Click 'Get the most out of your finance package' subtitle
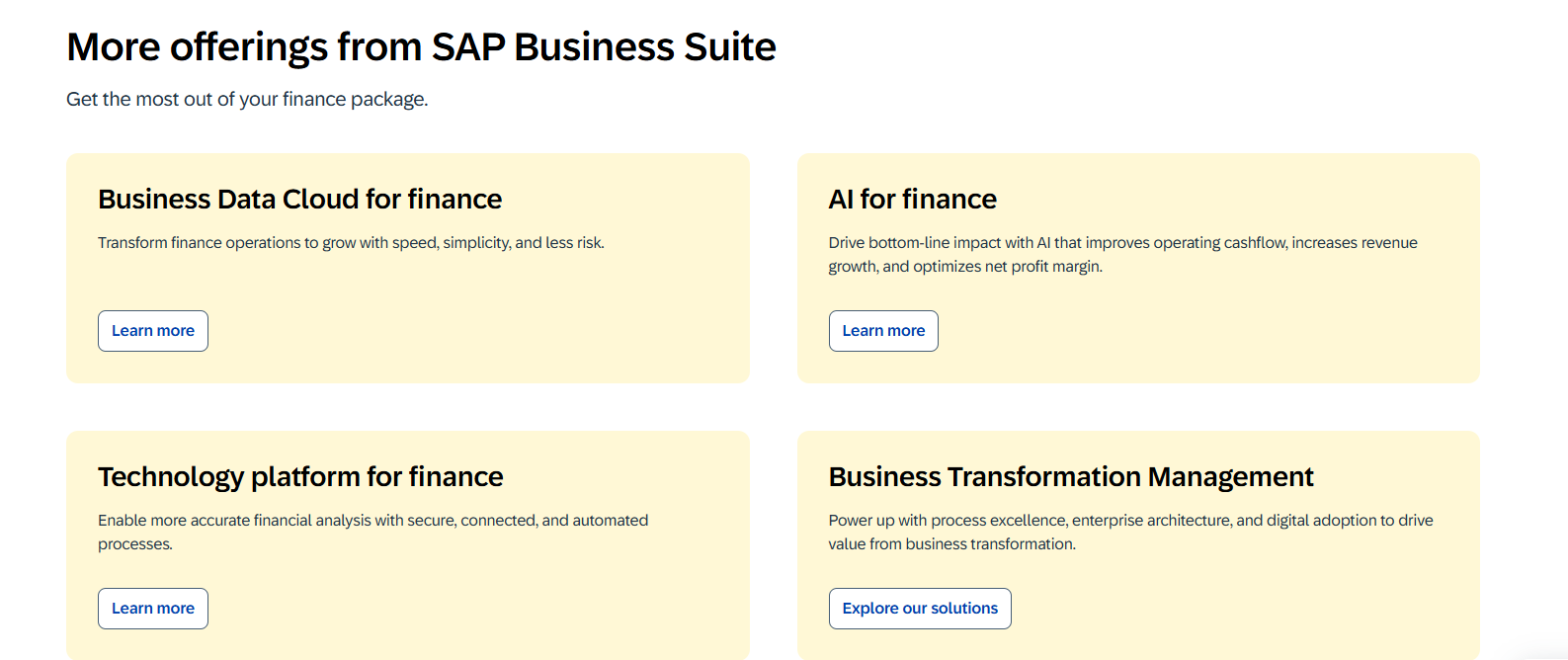 247,100
